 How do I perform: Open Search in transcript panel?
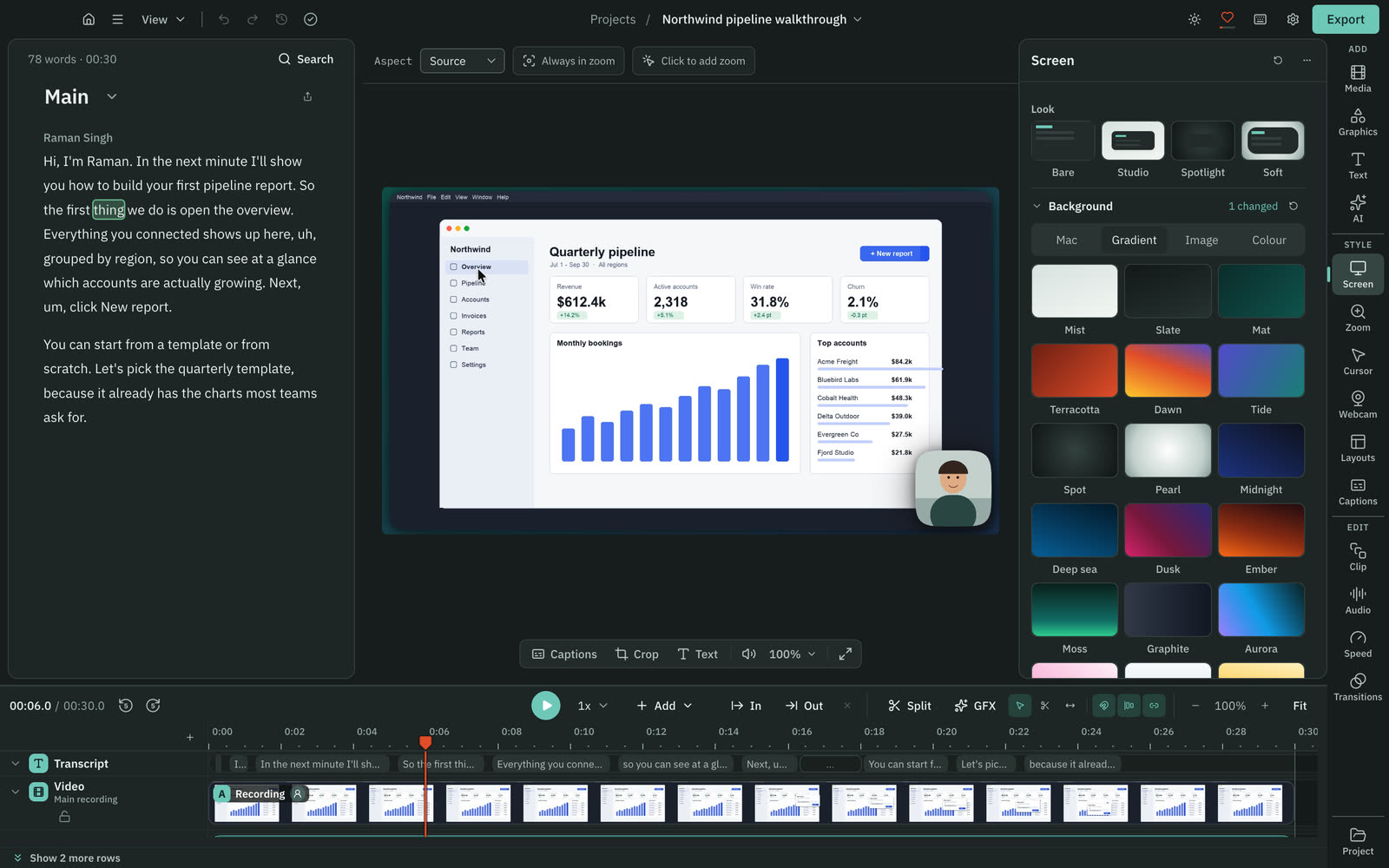[x=306, y=59]
